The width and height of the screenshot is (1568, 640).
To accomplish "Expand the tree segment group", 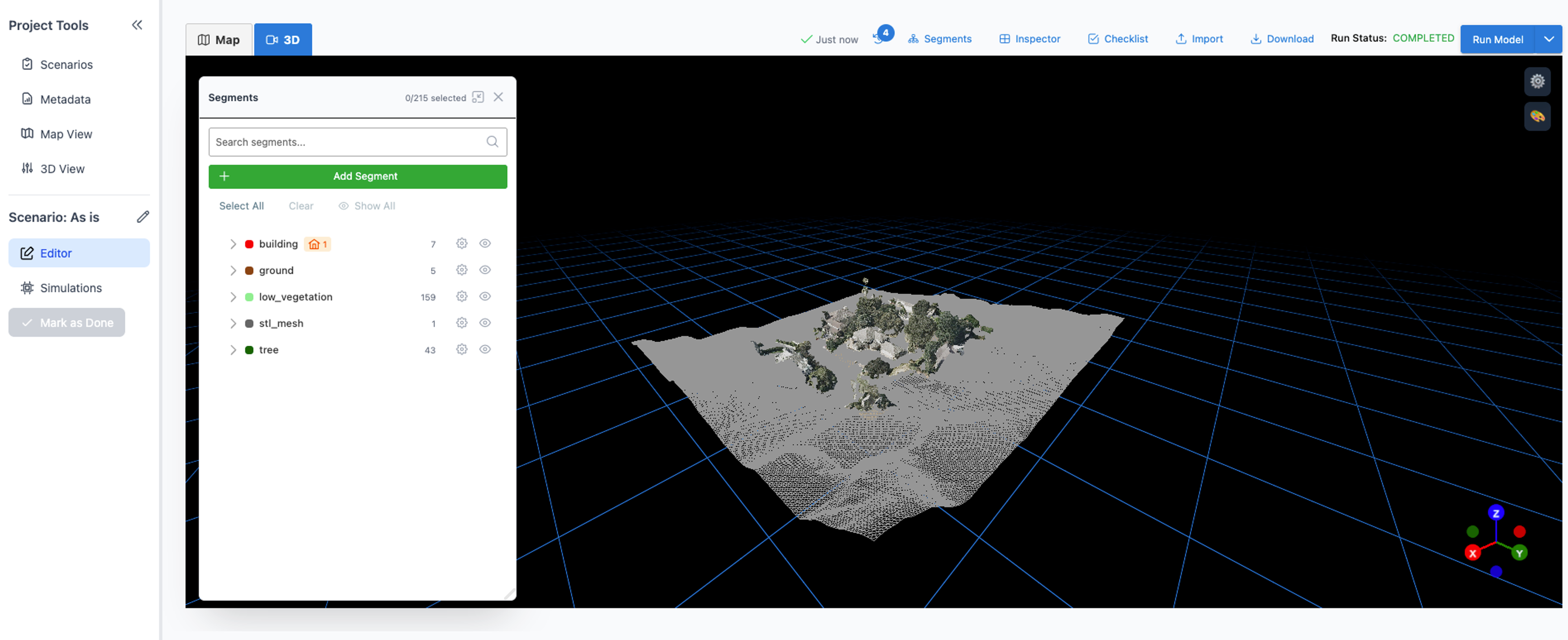I will coord(232,350).
